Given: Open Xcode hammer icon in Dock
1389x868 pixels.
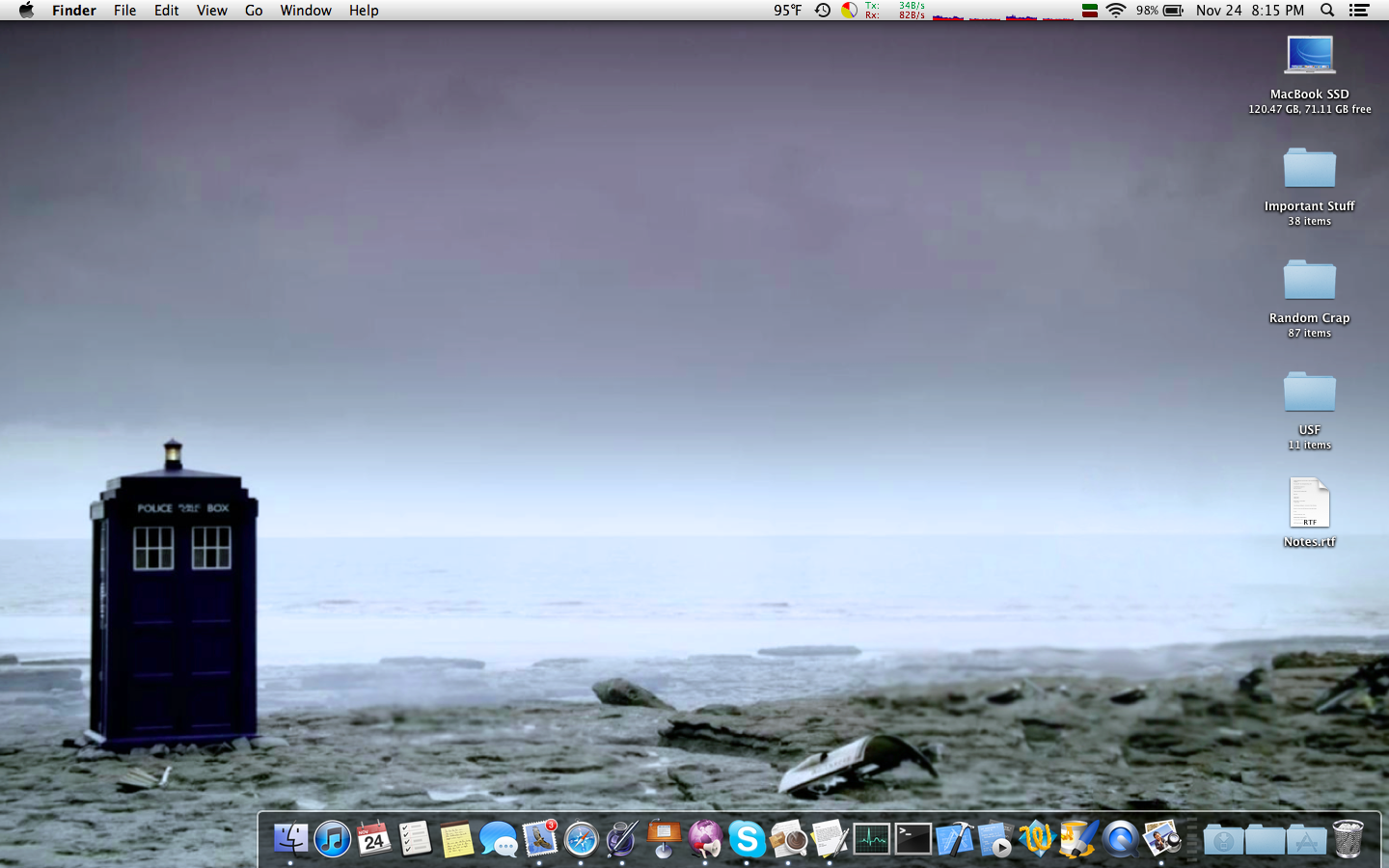Looking at the screenshot, I should tap(954, 838).
